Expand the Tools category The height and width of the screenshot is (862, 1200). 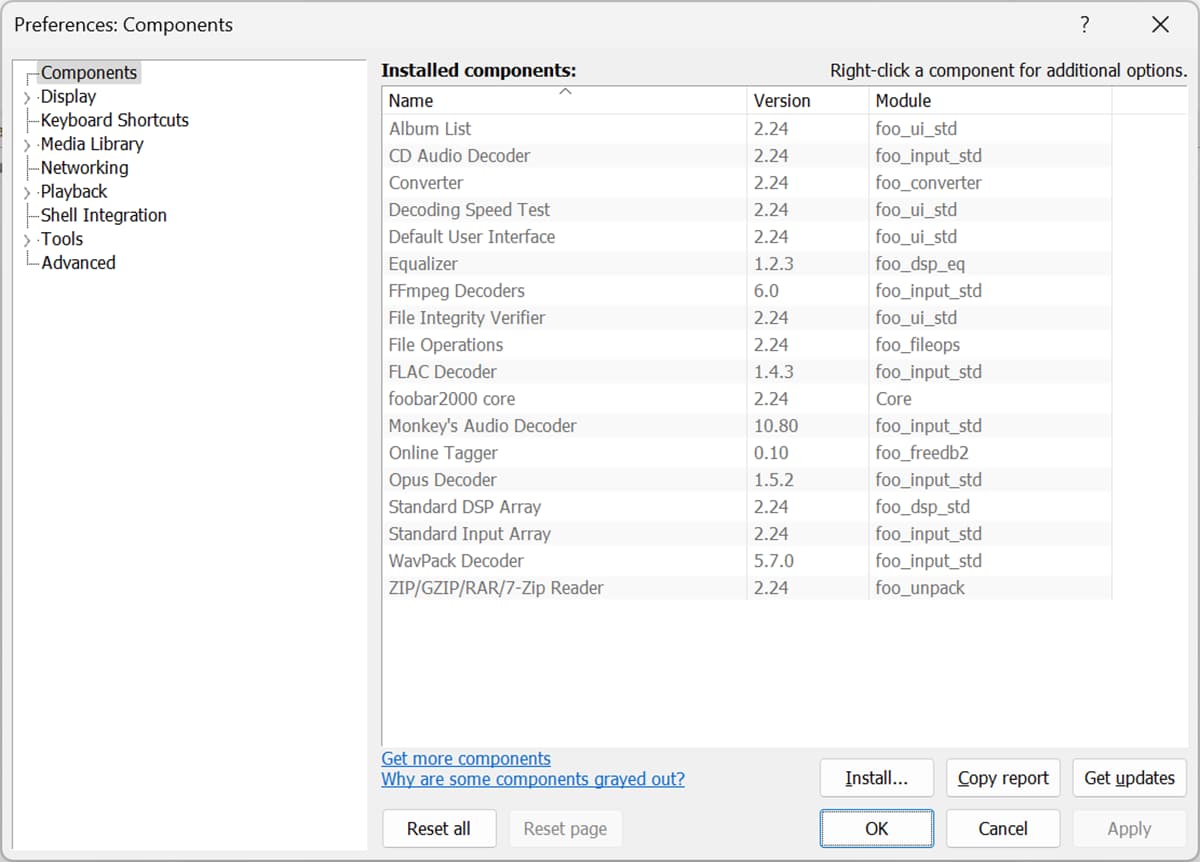point(28,238)
